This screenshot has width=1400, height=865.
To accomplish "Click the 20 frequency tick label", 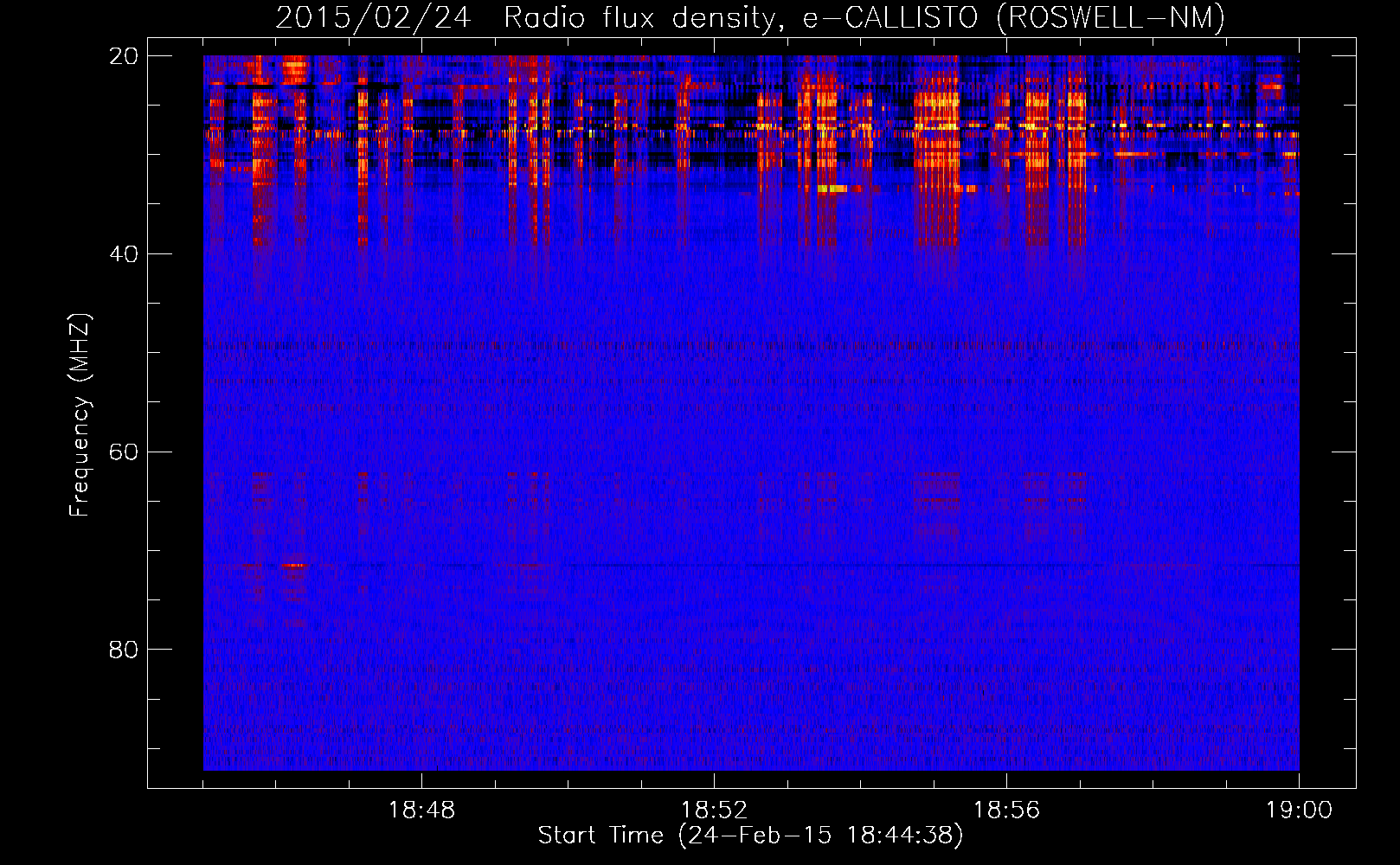I will click(124, 56).
